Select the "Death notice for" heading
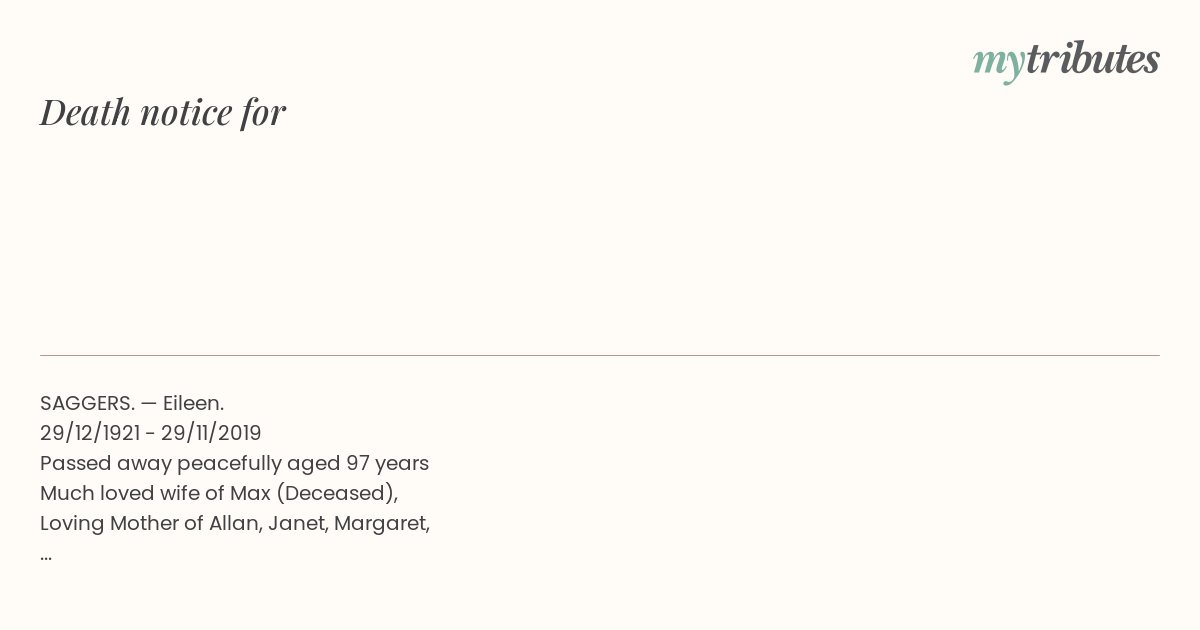 tap(163, 112)
